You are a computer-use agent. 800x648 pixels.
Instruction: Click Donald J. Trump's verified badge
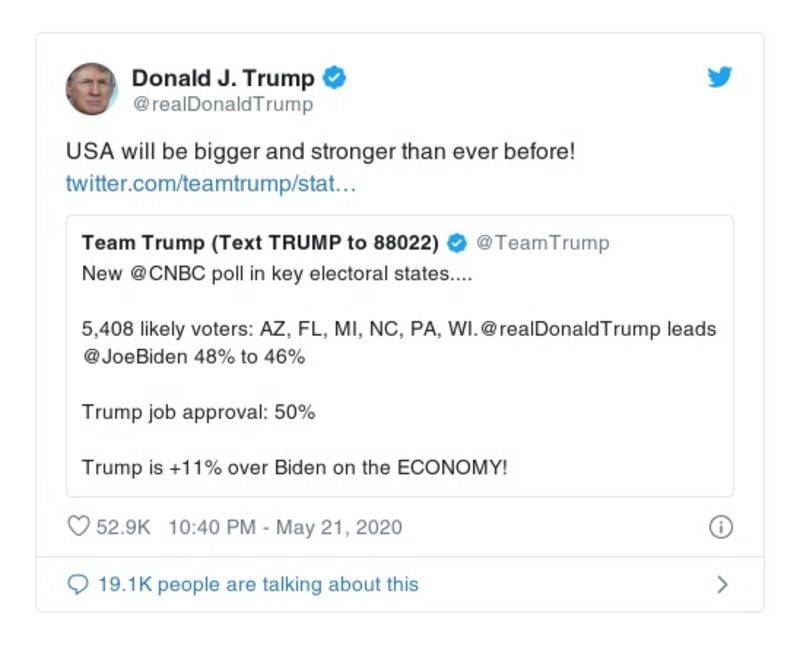coord(336,74)
